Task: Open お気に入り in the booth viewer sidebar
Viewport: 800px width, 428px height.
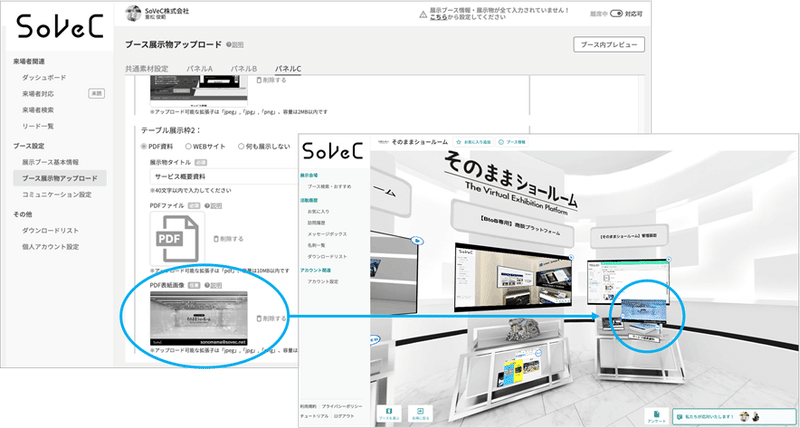Action: (318, 211)
